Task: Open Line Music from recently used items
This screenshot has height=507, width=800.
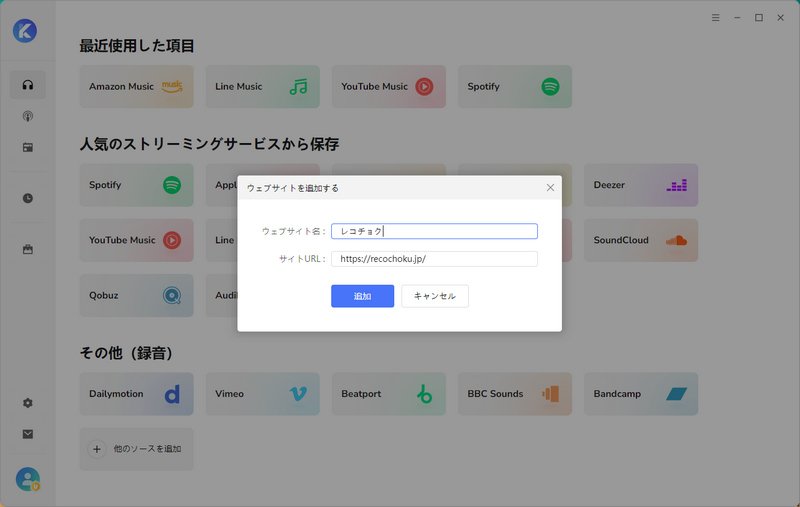Action: [x=263, y=86]
